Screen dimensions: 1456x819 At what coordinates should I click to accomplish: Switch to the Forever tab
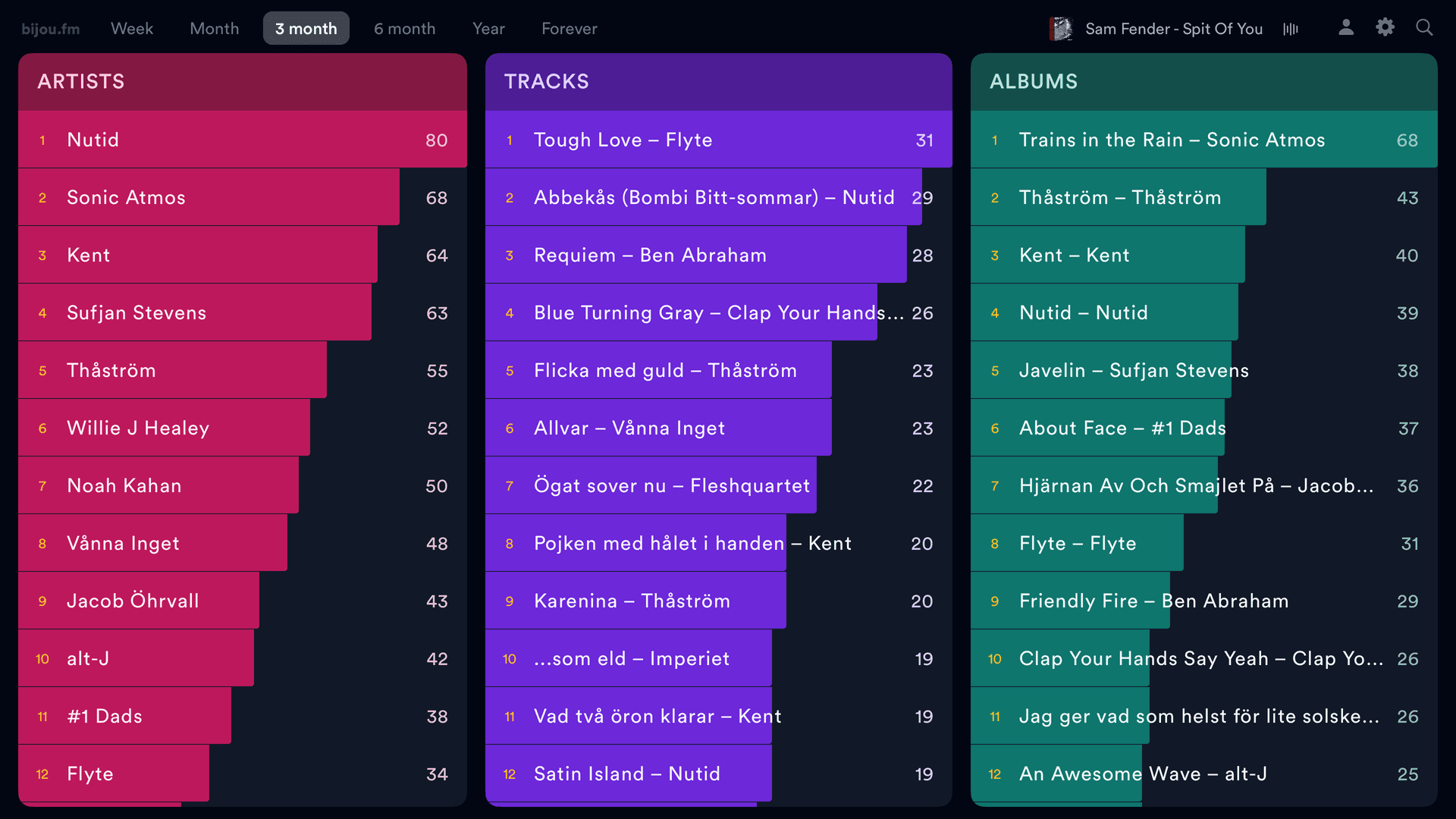tap(570, 29)
